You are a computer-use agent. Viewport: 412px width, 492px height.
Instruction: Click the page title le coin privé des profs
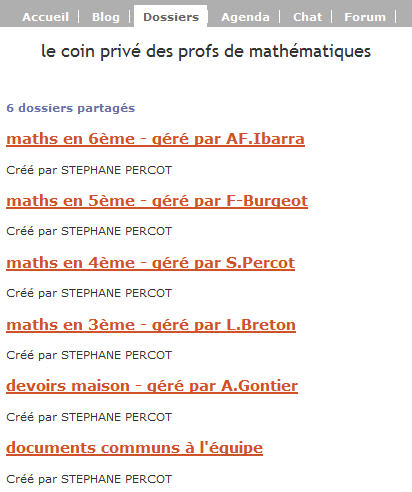(206, 51)
